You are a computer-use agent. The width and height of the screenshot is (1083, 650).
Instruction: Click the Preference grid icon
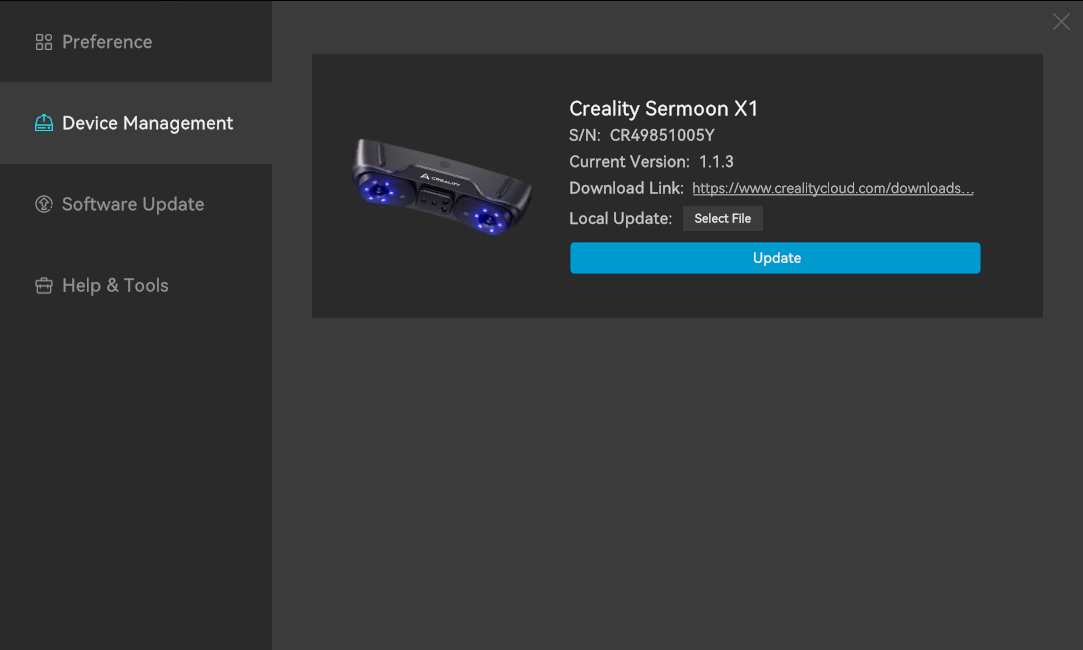pos(44,42)
